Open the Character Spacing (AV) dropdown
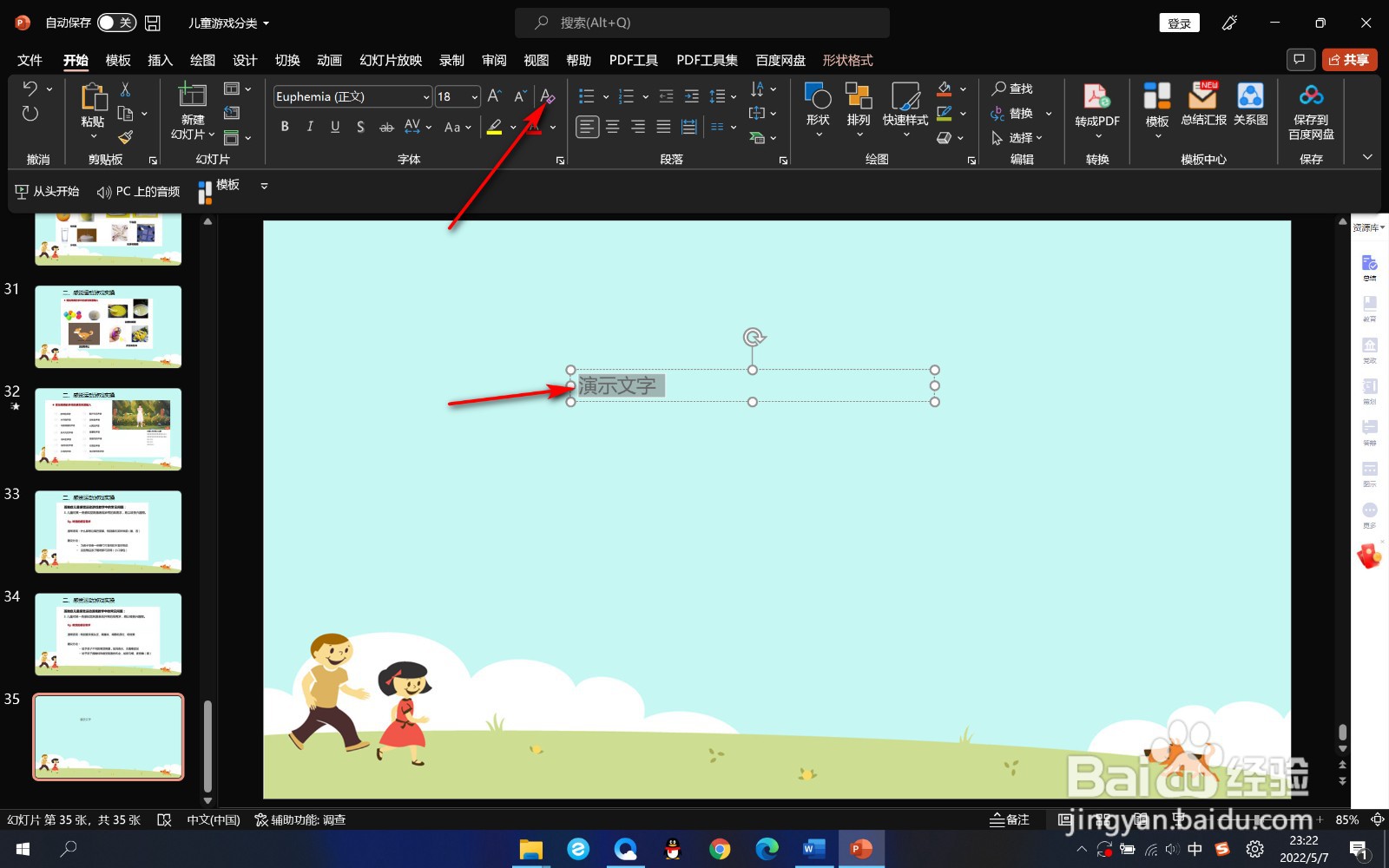Screen dimensions: 1389x868 click(x=418, y=127)
